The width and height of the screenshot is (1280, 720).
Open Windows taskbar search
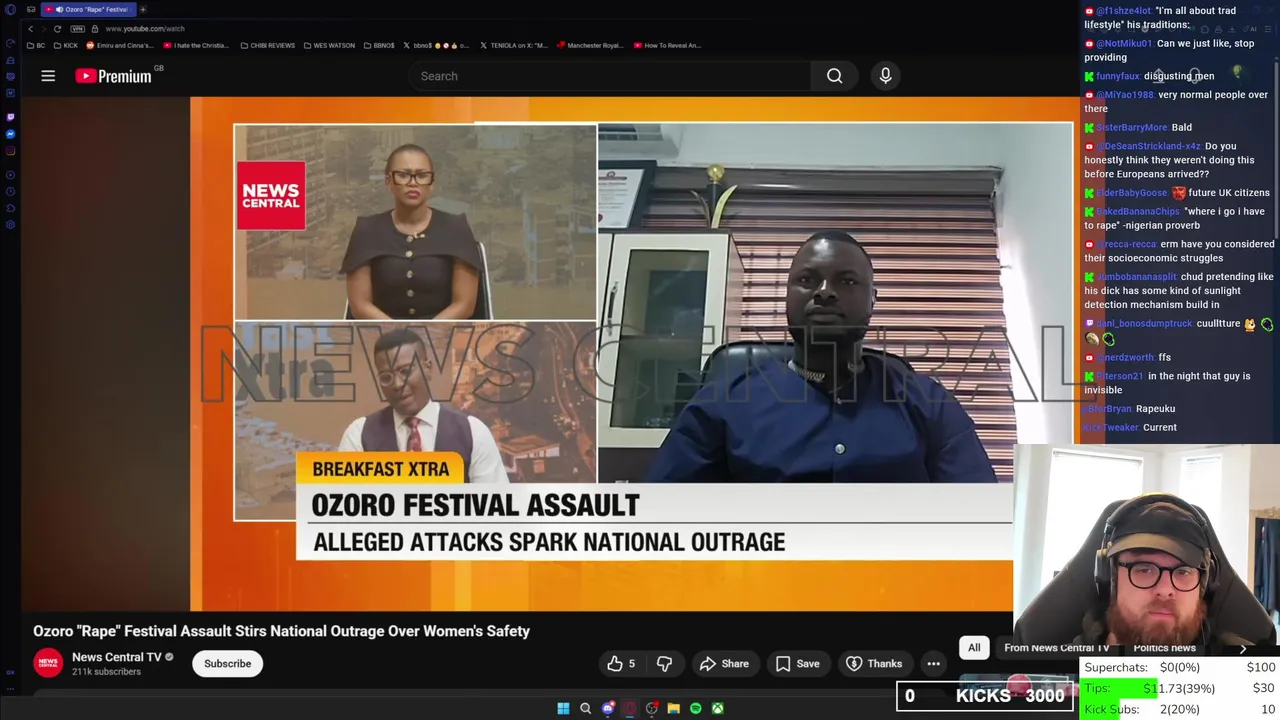click(x=585, y=709)
